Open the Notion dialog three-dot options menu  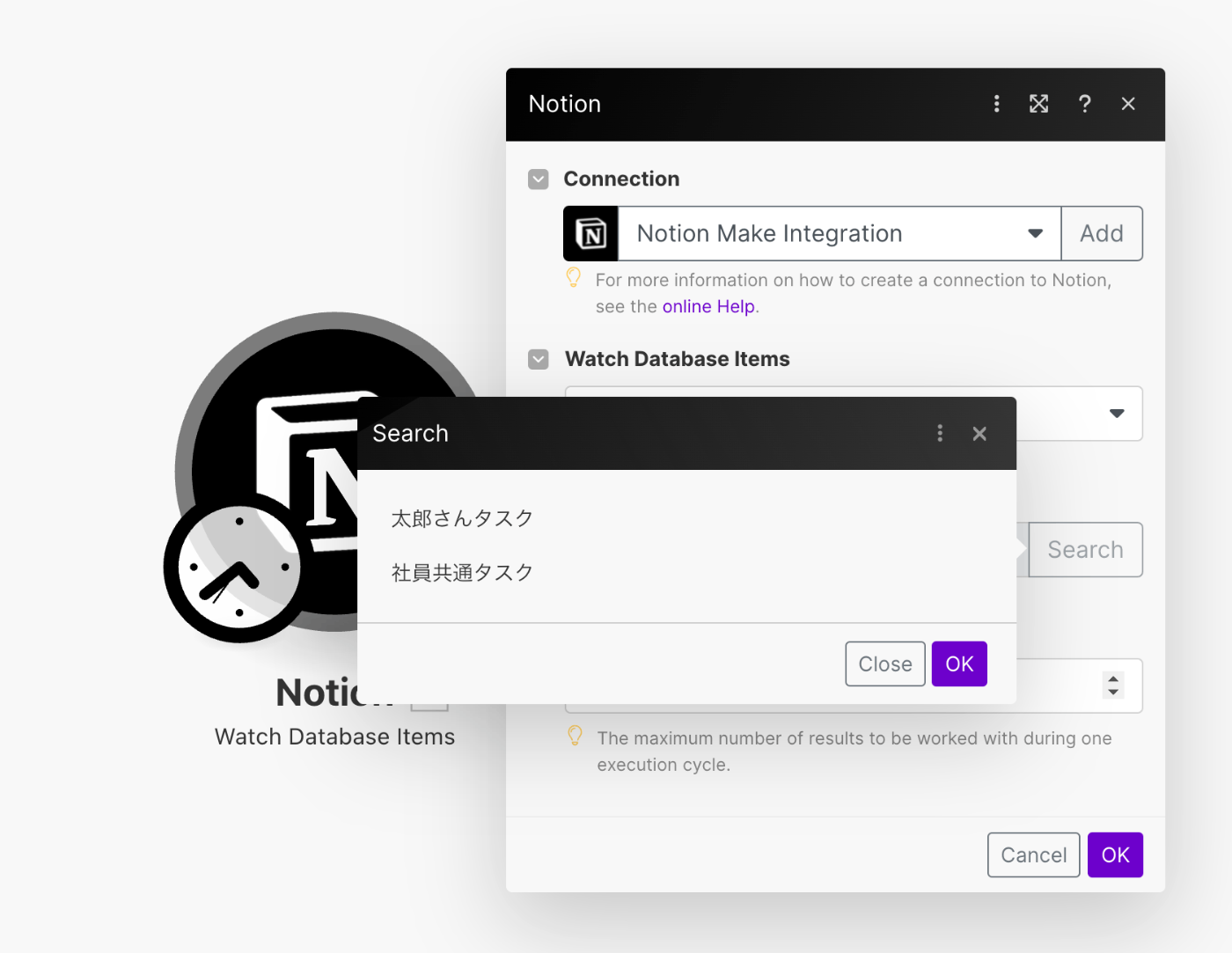click(x=996, y=104)
